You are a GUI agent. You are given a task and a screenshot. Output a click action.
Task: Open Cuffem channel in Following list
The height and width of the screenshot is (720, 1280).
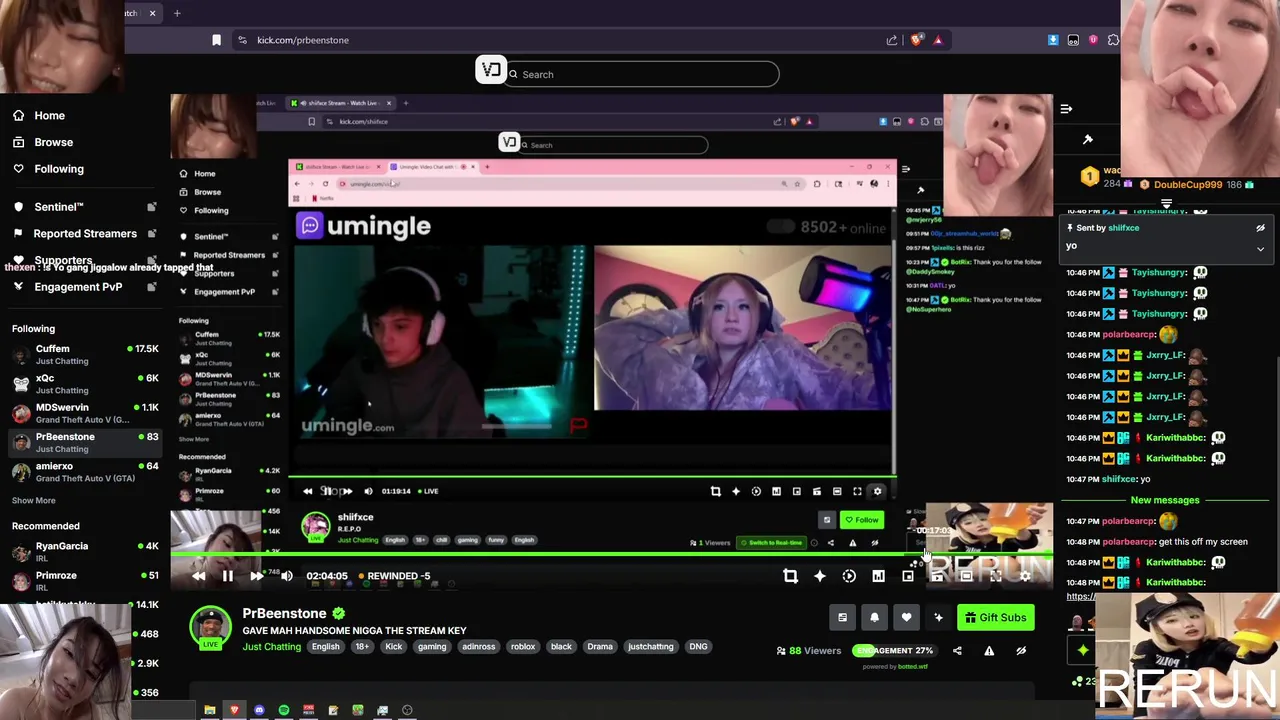tap(84, 354)
